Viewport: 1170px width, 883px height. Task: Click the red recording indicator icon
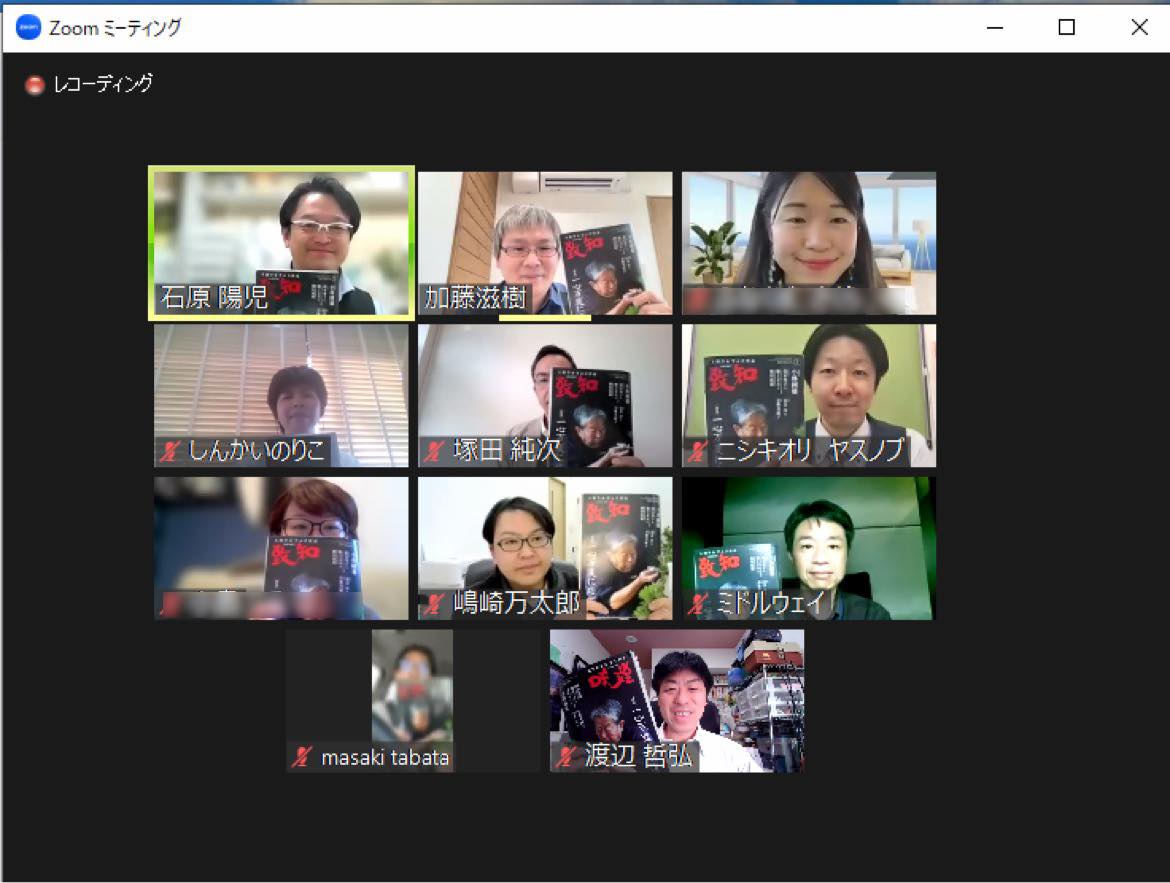[35, 85]
